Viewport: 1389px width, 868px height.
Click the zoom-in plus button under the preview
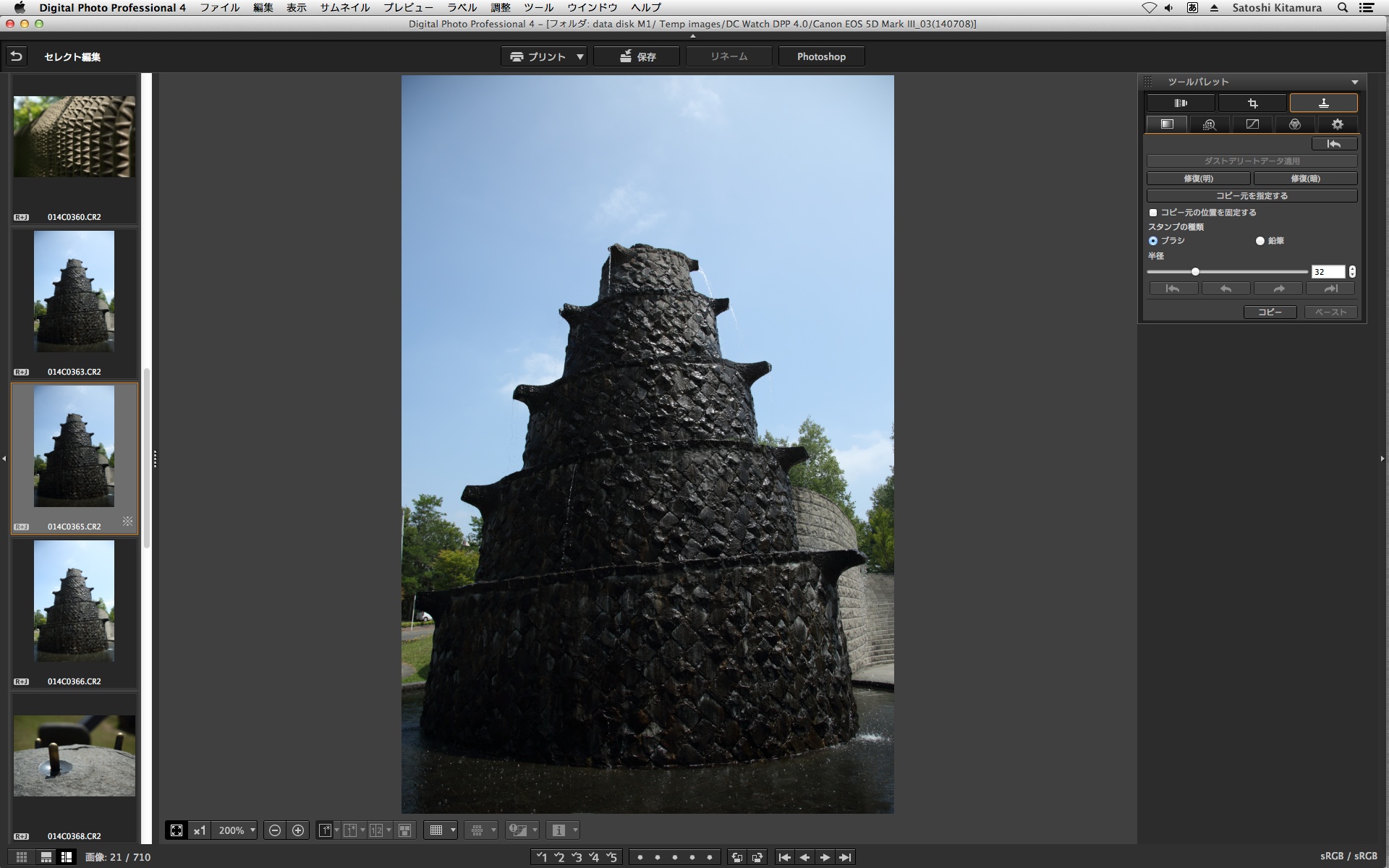click(298, 830)
